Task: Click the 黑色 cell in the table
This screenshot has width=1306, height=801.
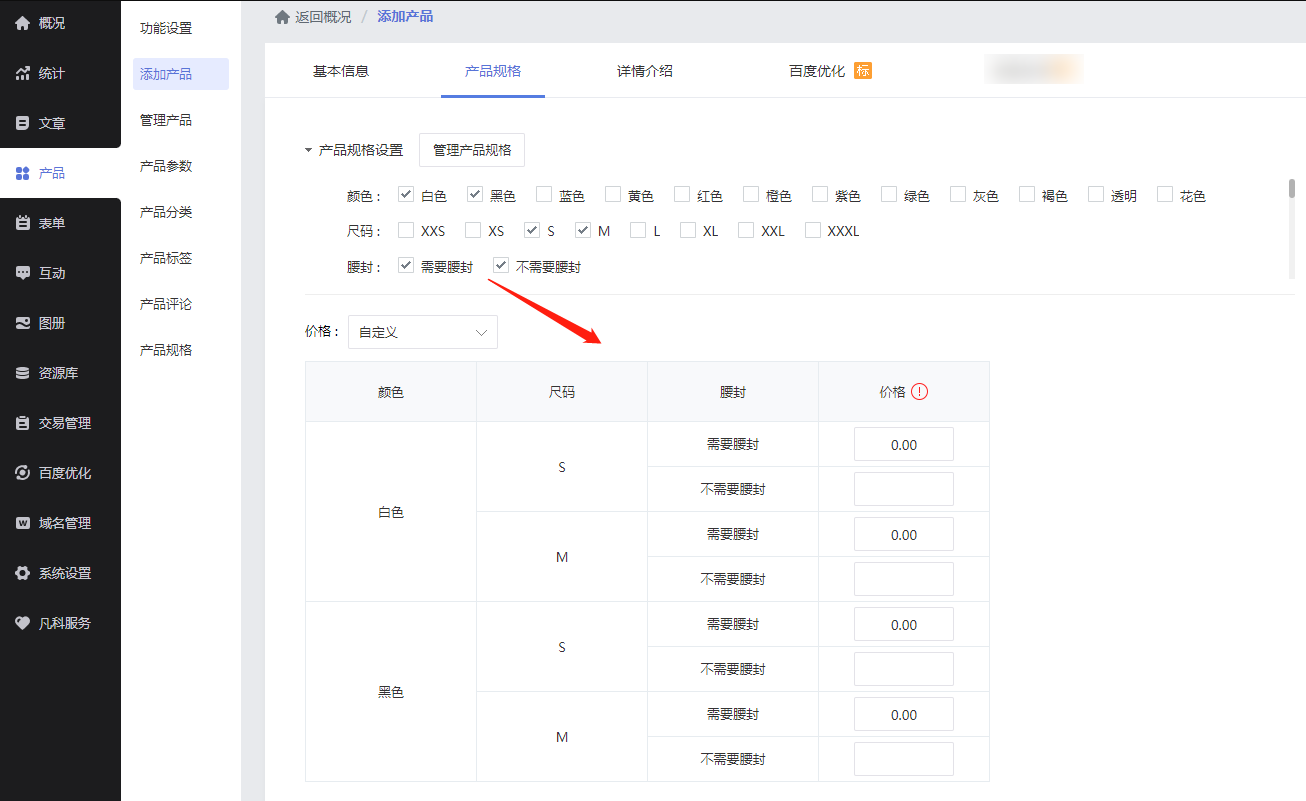Action: [391, 692]
